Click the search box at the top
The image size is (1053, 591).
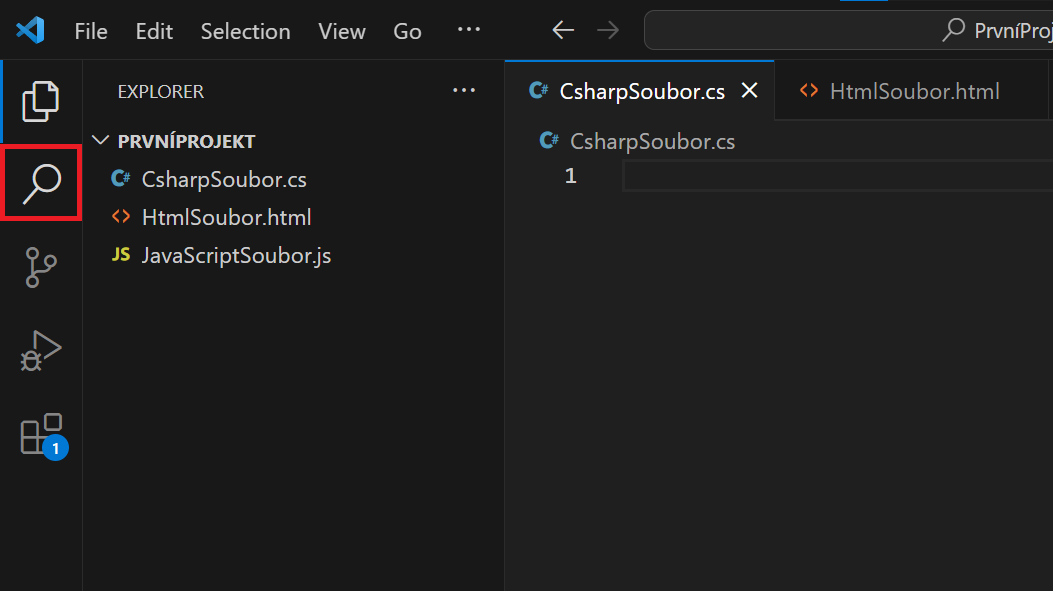tap(848, 30)
